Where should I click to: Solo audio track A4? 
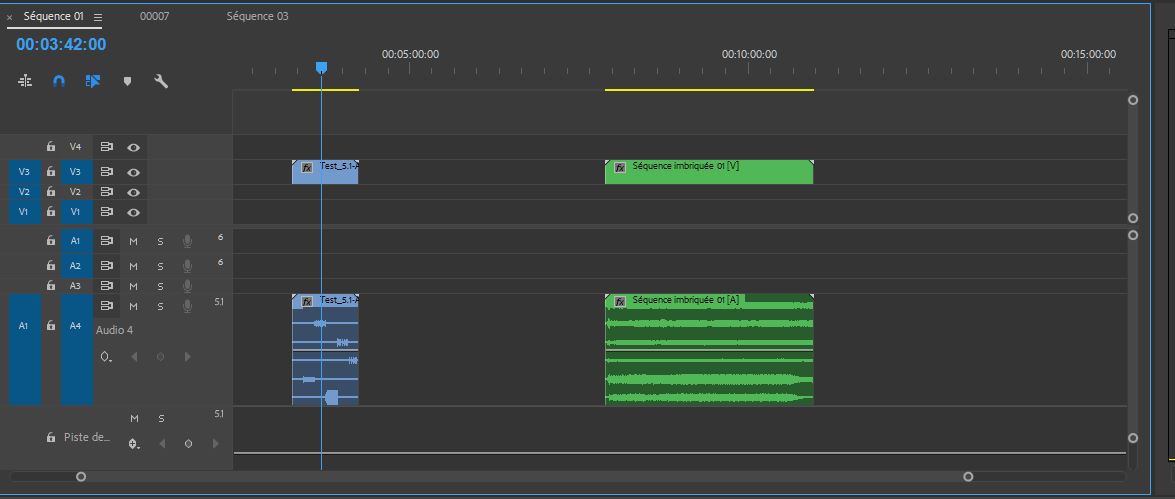160,306
